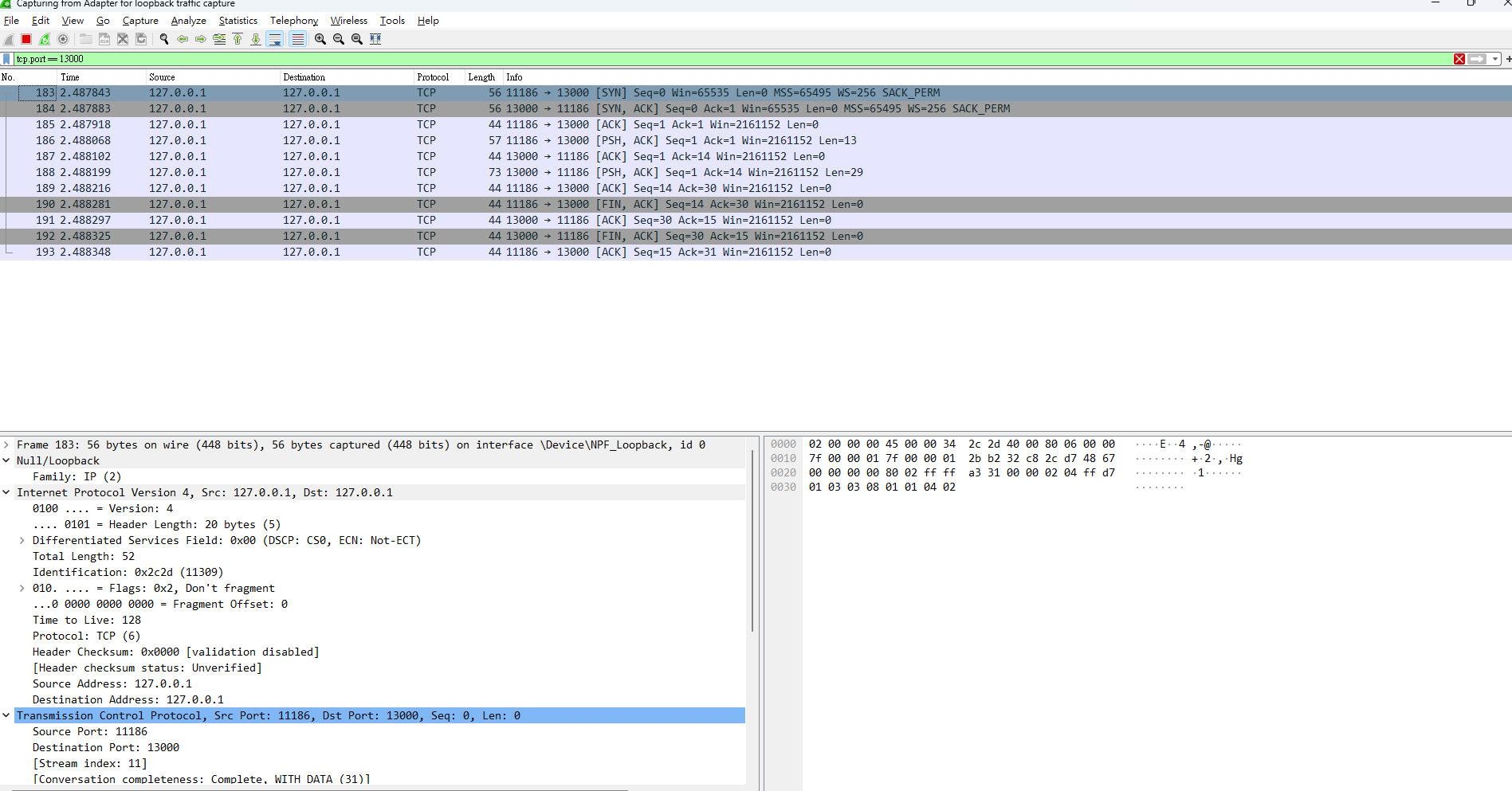Select packet number 188 in list
The width and height of the screenshot is (1512, 791).
coord(319,172)
